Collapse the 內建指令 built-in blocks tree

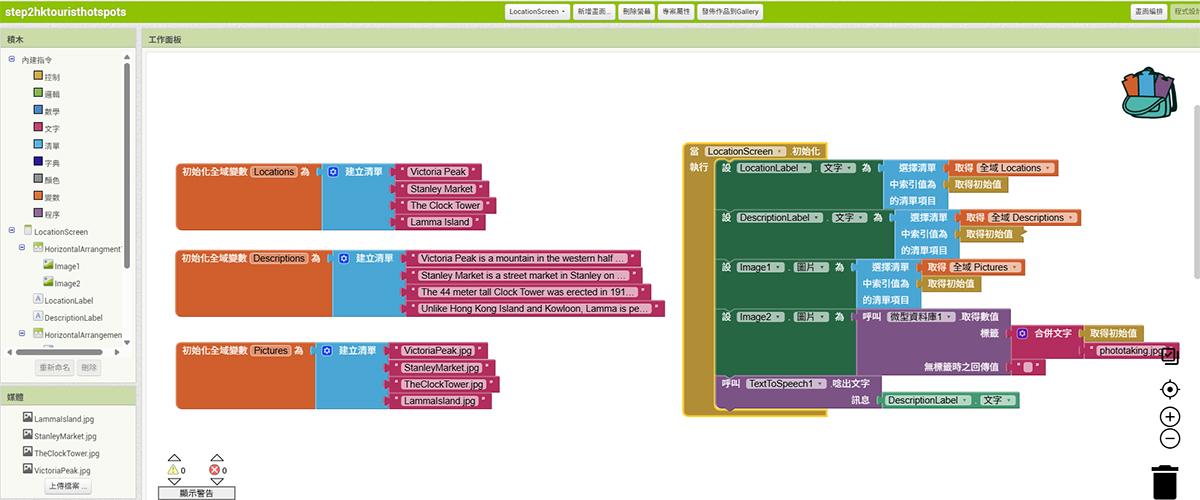tap(12, 60)
